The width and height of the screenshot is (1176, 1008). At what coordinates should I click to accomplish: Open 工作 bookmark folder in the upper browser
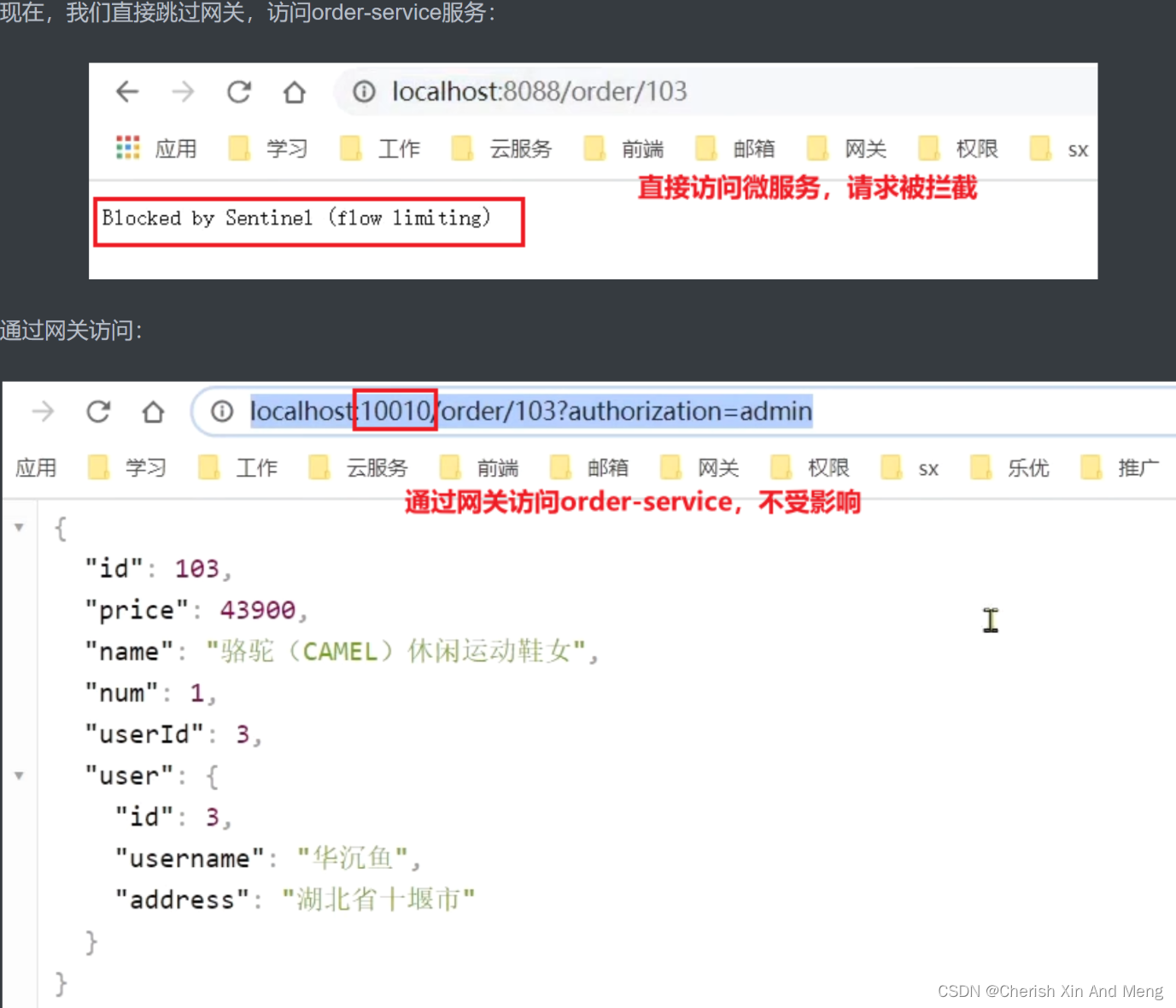[x=380, y=149]
